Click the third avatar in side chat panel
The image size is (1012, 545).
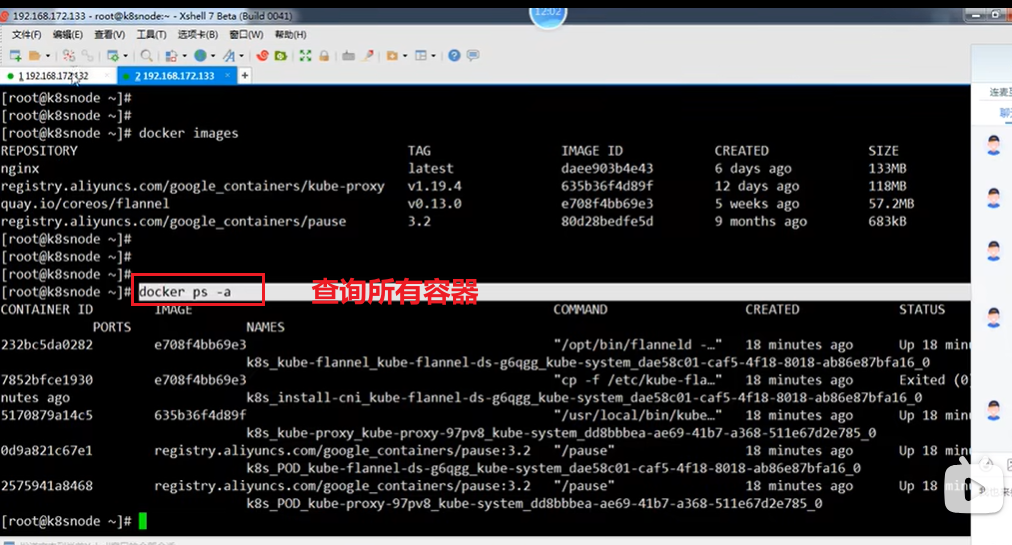[x=994, y=251]
